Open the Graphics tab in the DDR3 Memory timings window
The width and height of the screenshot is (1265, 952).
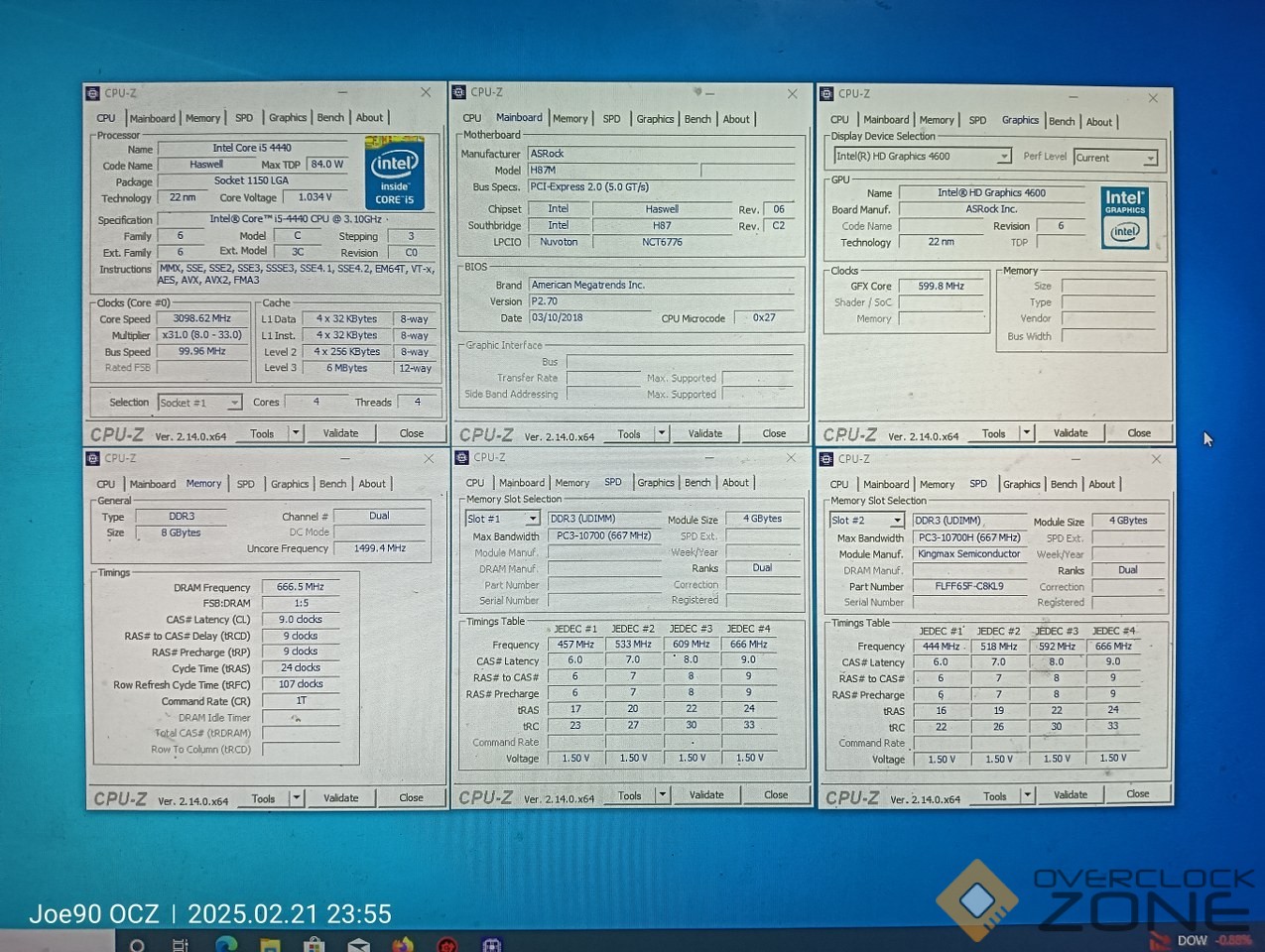[x=290, y=484]
